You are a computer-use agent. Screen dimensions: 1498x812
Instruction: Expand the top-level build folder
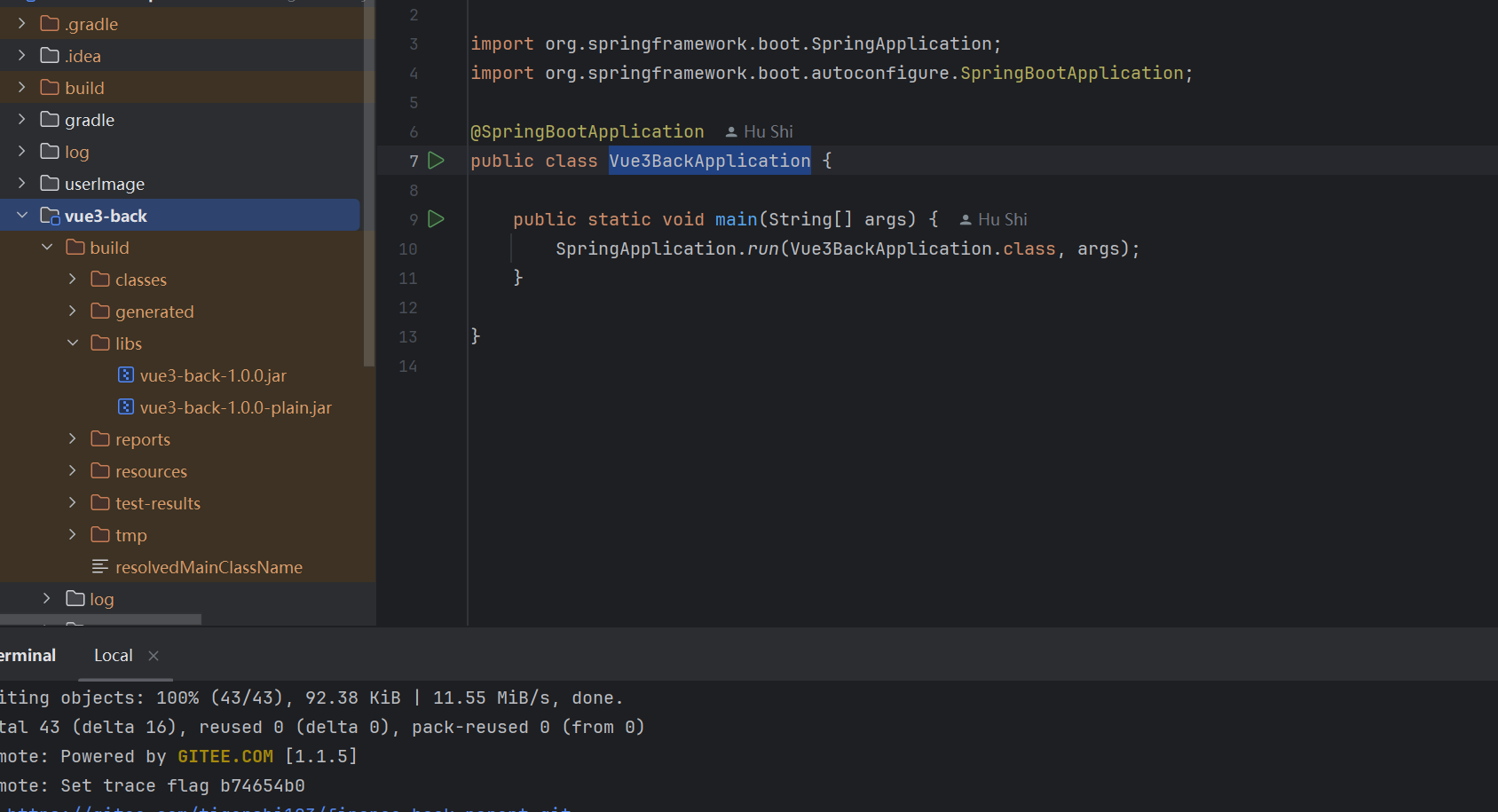click(22, 88)
